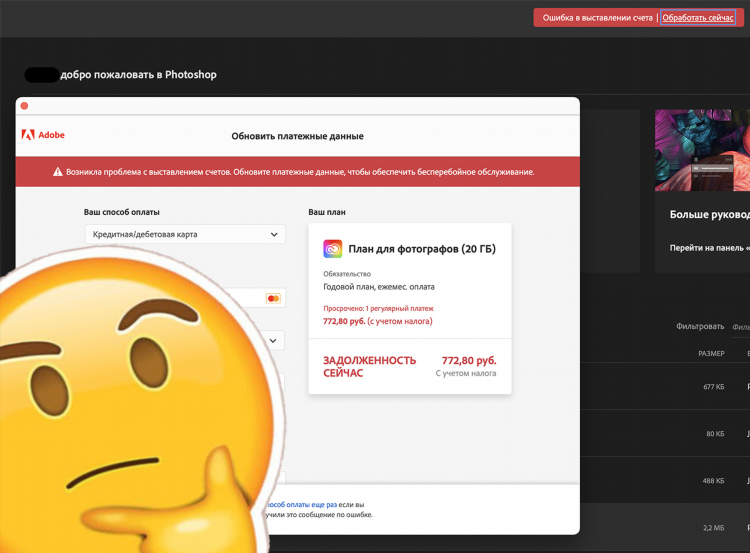Image resolution: width=750 pixels, height=553 pixels.
Task: Click the 'РАЗМЕР' column header
Action: click(x=711, y=354)
